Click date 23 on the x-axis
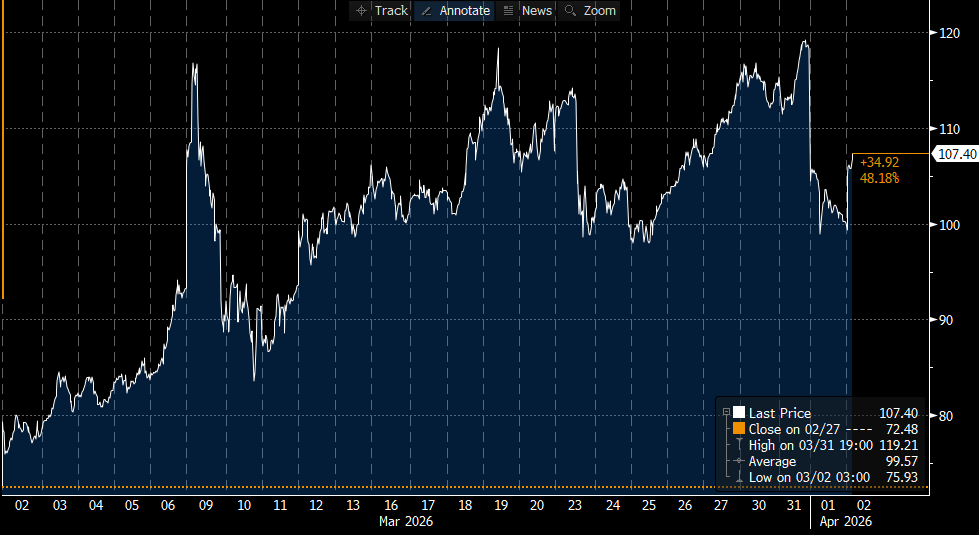Image resolution: width=979 pixels, height=535 pixels. (575, 506)
